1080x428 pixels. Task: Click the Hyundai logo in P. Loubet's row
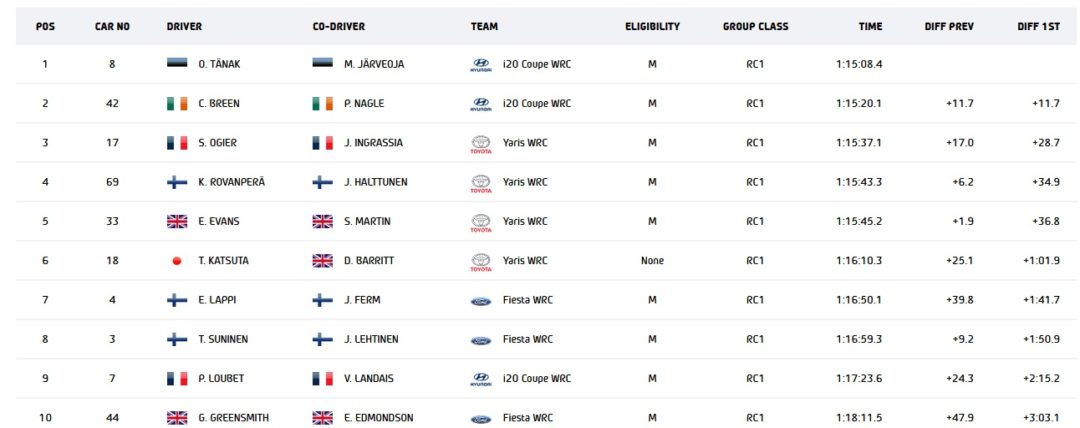pyautogui.click(x=481, y=379)
